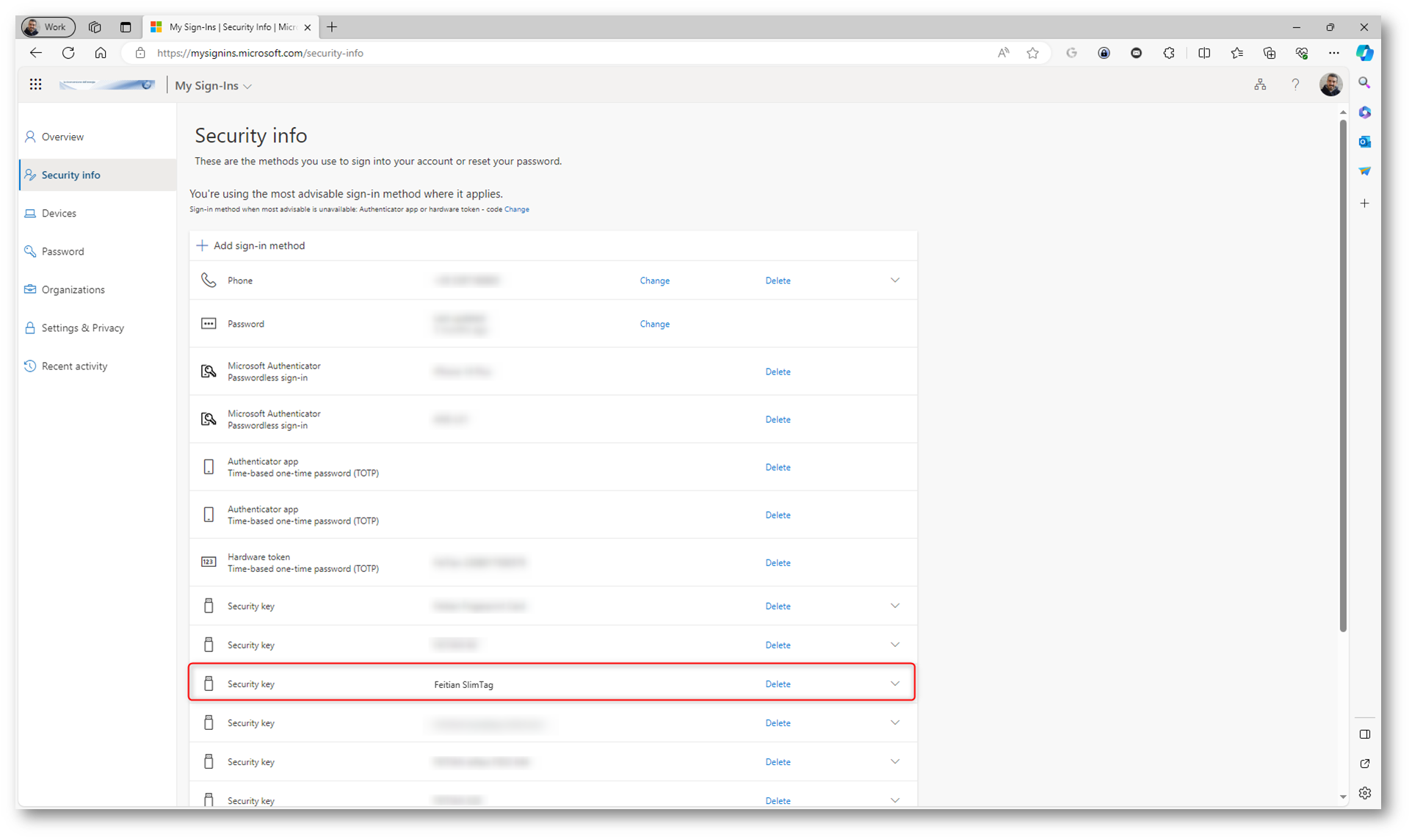Open Help question mark icon
The height and width of the screenshot is (840, 1412).
[x=1295, y=85]
